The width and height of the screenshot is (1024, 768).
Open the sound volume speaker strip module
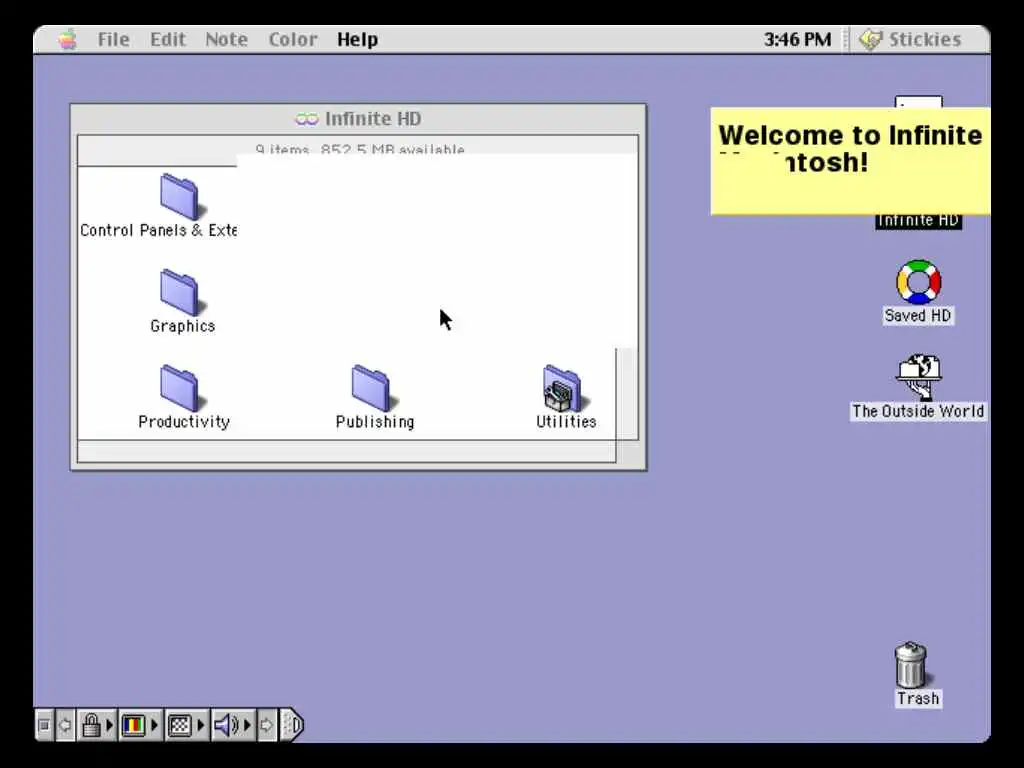pyautogui.click(x=232, y=725)
